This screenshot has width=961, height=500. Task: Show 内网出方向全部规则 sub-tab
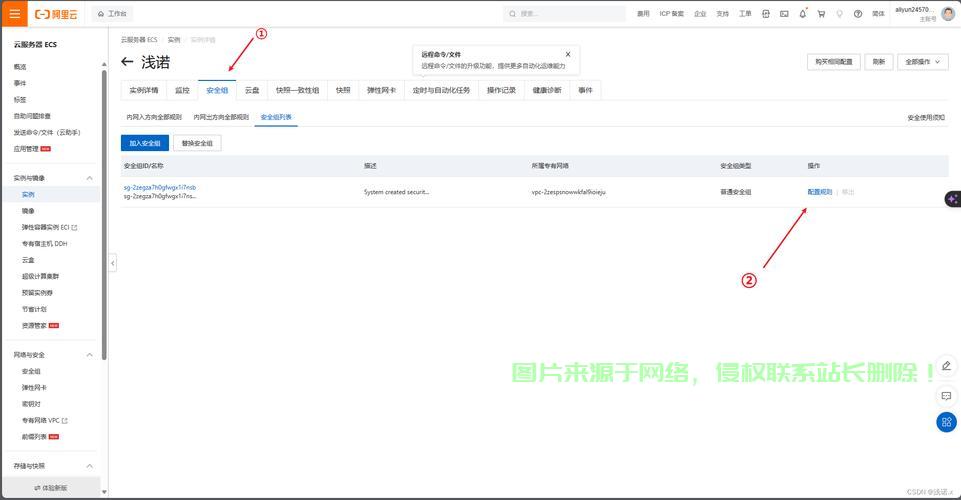click(221, 117)
